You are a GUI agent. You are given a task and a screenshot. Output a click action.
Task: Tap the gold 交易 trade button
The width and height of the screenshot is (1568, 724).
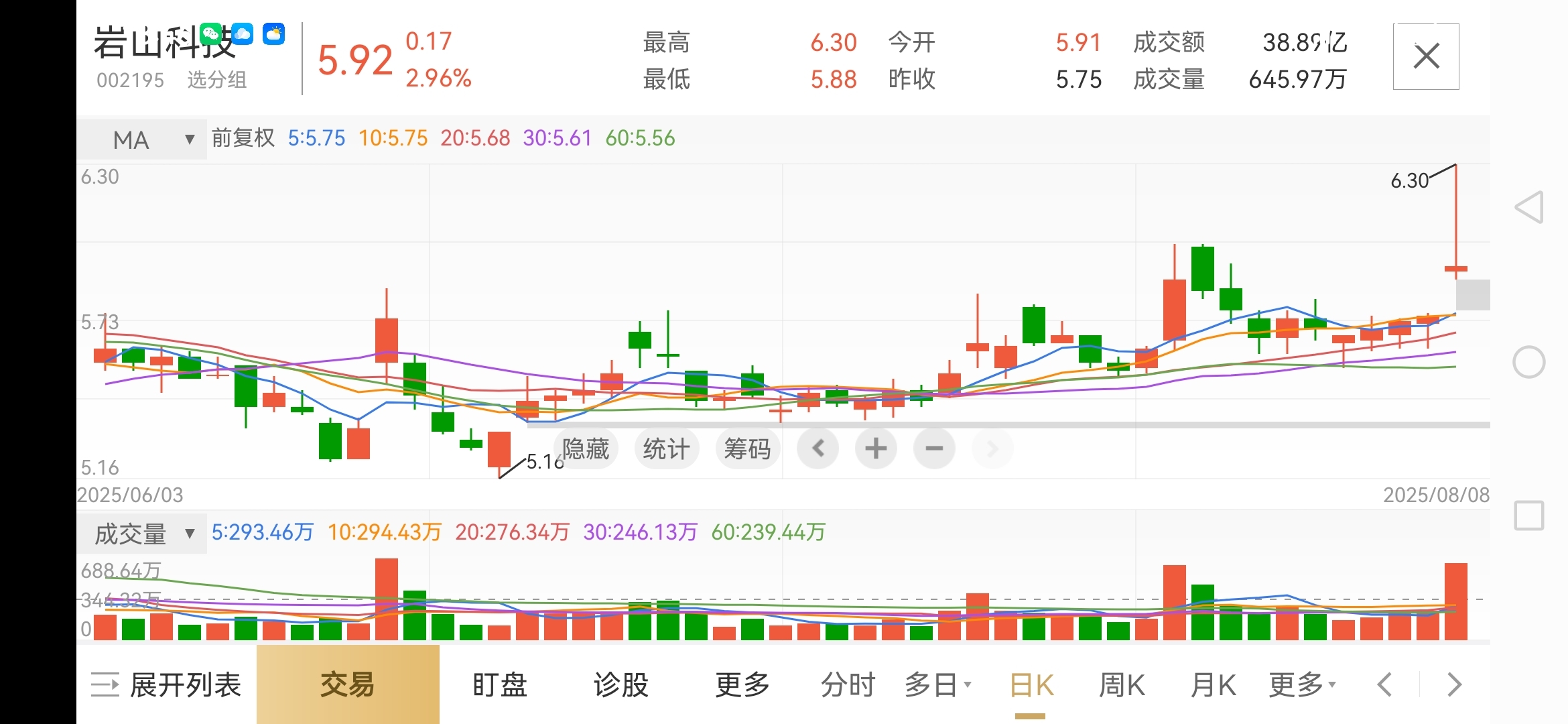tap(348, 684)
